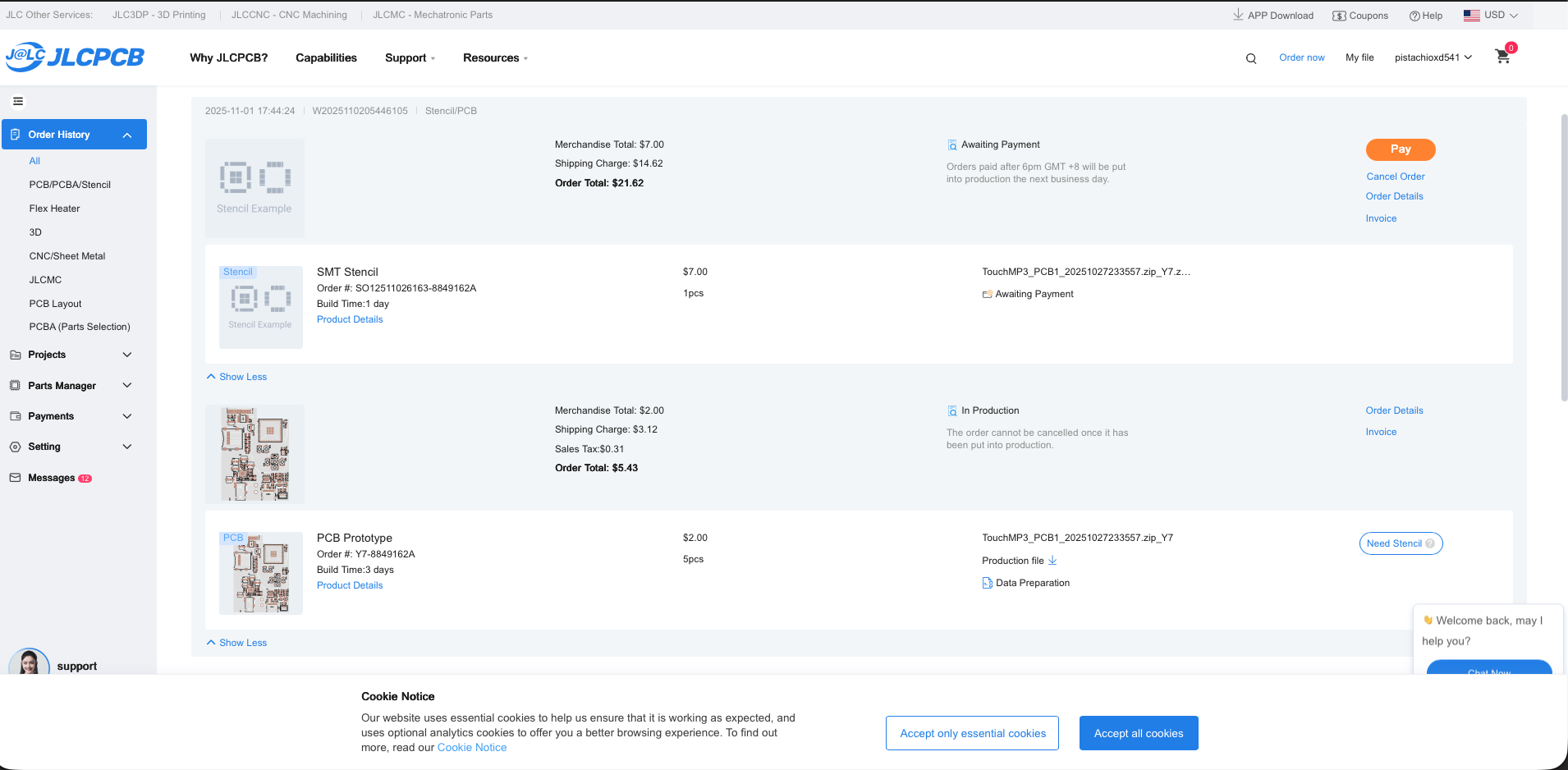
Task: Click the Messages unread count badge
Action: (85, 479)
